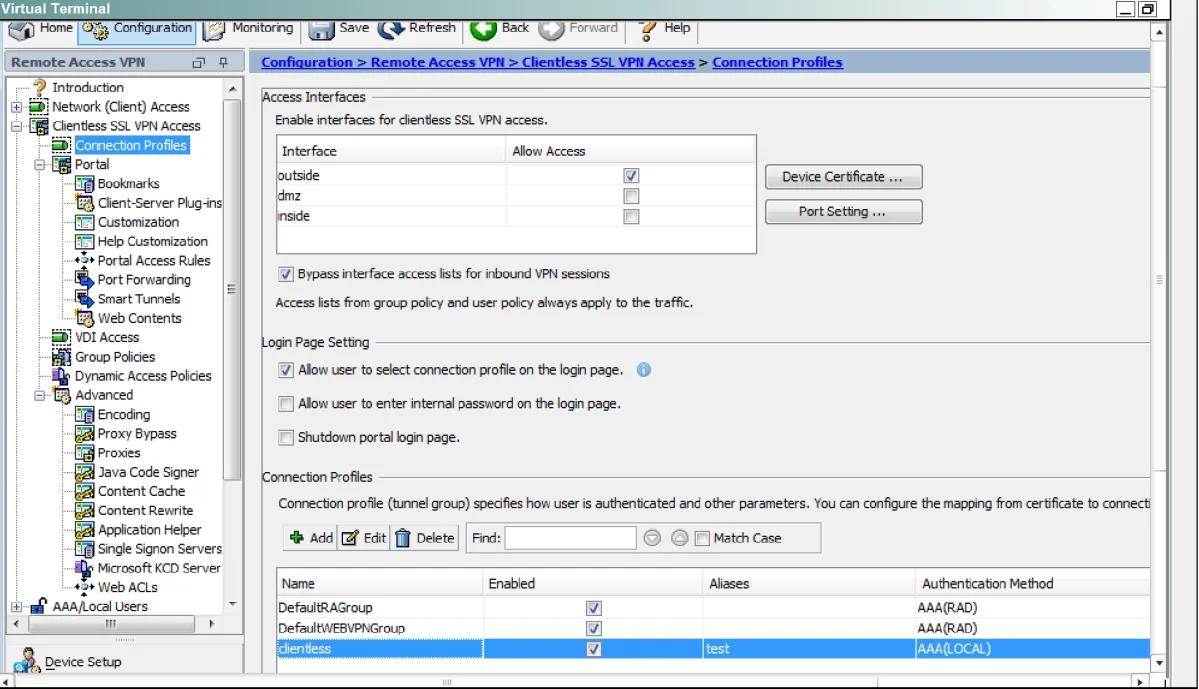This screenshot has height=689, width=1199.
Task: Click the Port Setting button
Action: coord(843,212)
